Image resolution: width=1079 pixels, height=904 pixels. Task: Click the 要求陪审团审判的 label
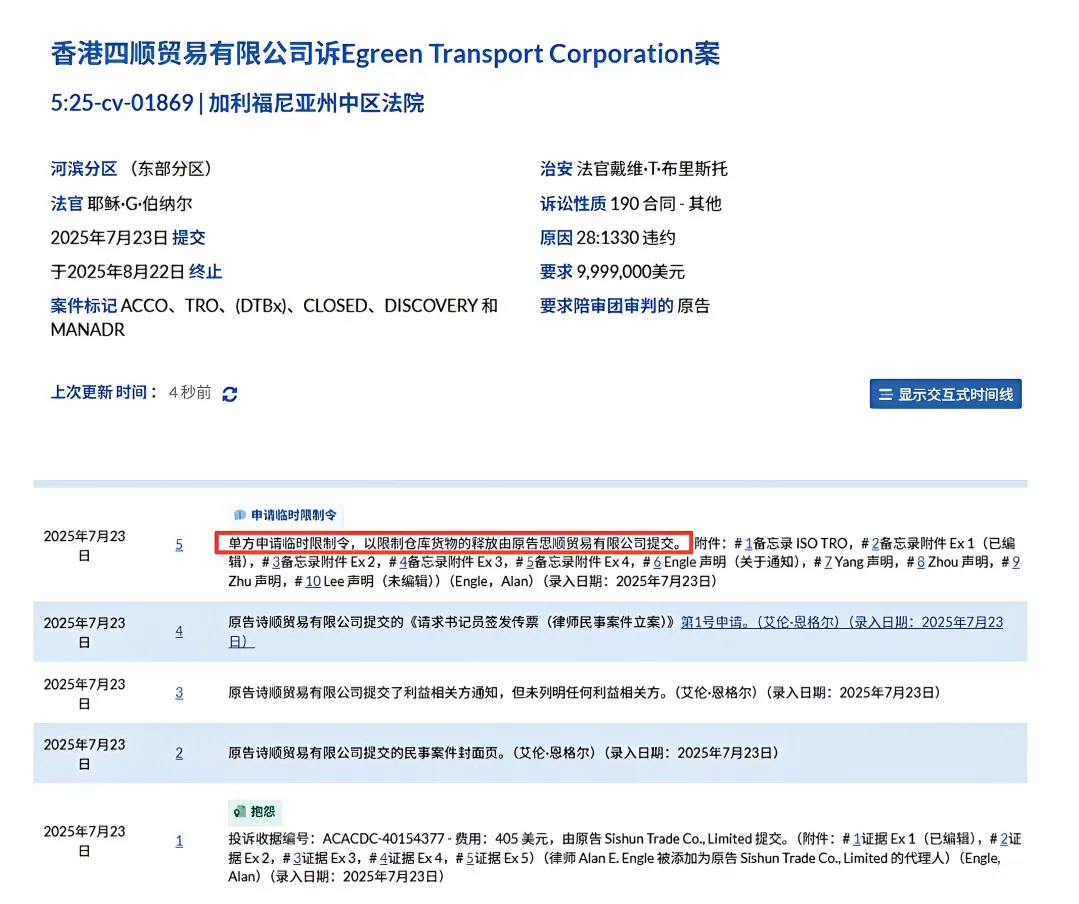point(606,305)
